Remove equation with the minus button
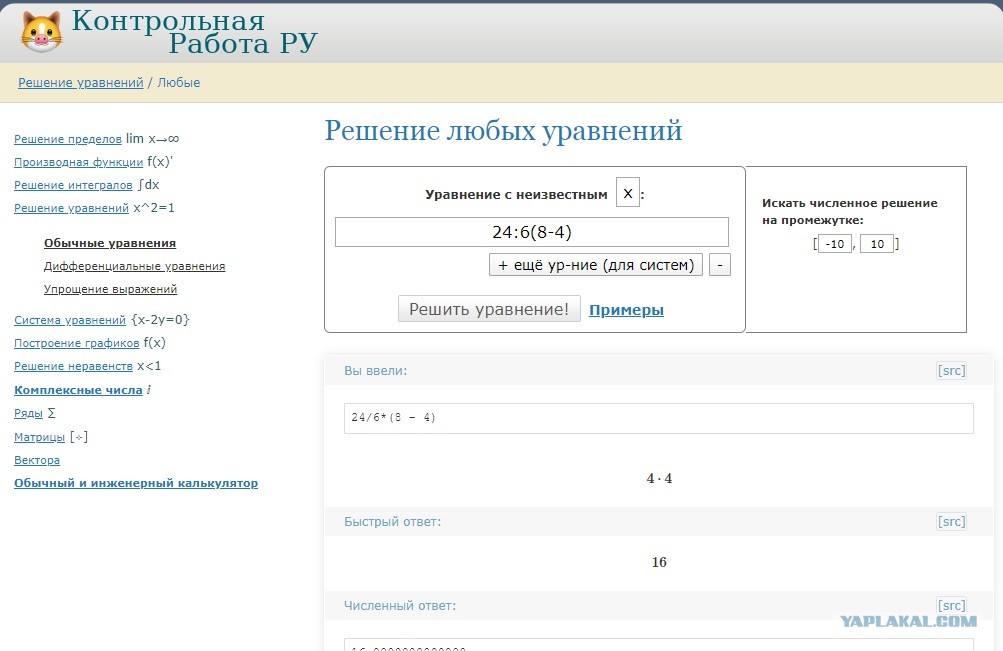The height and width of the screenshot is (651, 1003). 720,265
